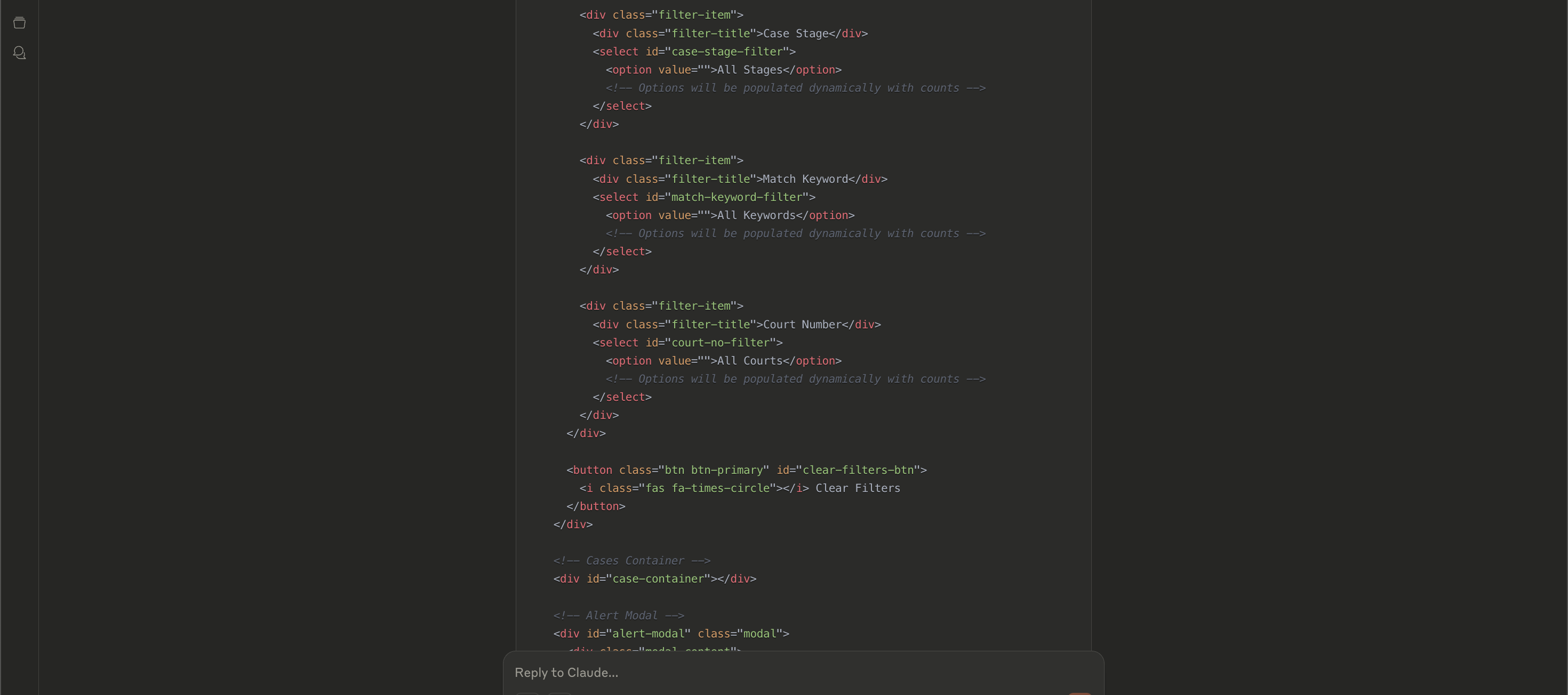Click the 'Court Number' filter-title text in code
The height and width of the screenshot is (695, 1568).
coord(802,324)
